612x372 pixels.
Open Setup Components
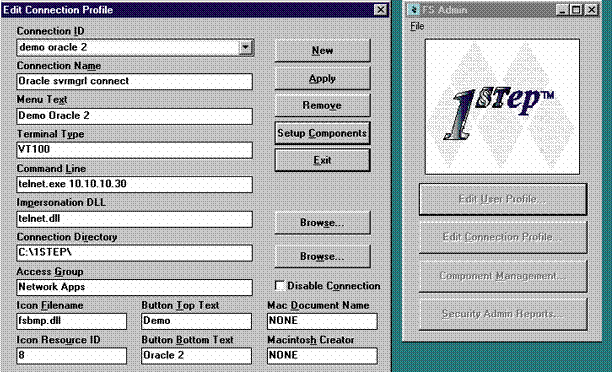(322, 133)
